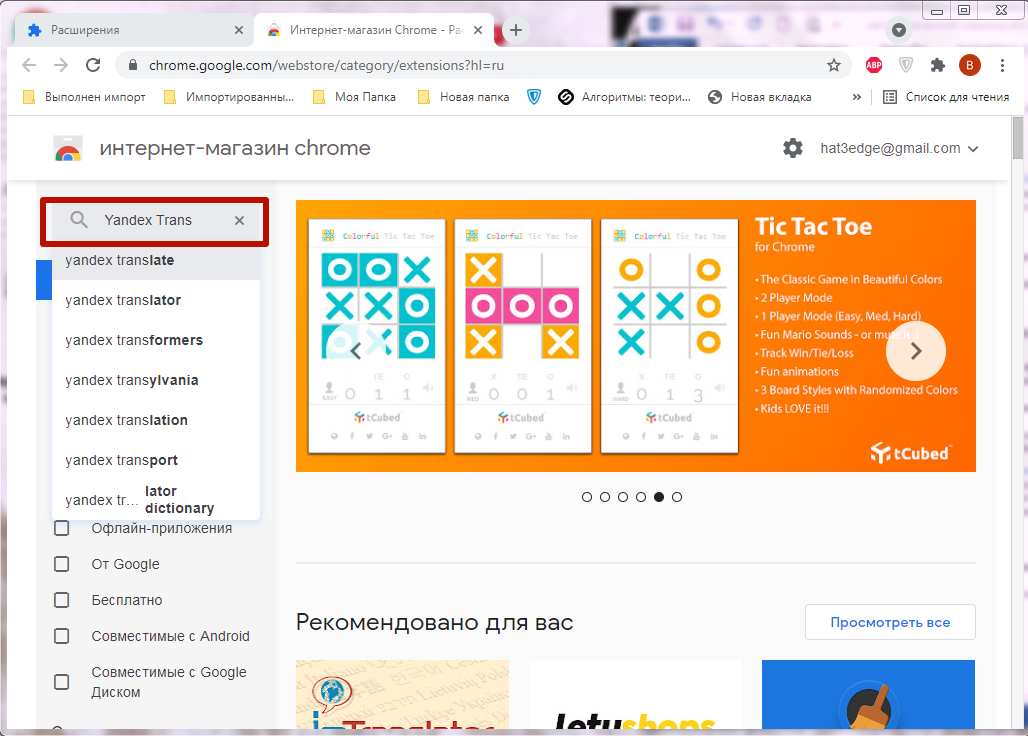This screenshot has height=736, width=1028.
Task: Choose the yandex transport suggestion
Action: tap(156, 460)
